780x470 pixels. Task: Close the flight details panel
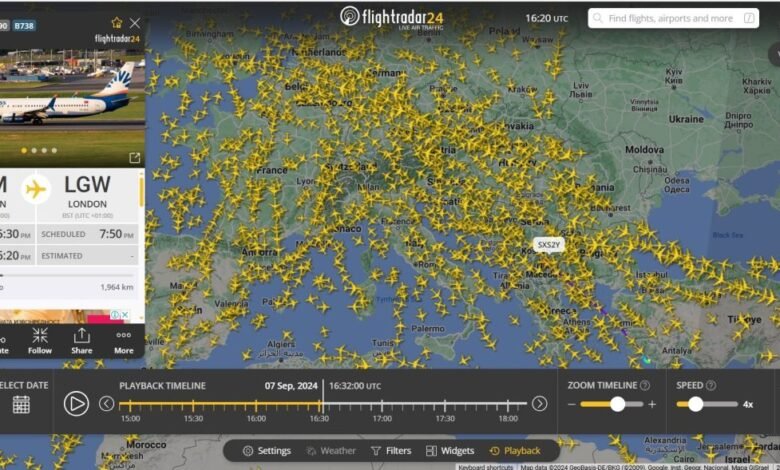click(135, 23)
